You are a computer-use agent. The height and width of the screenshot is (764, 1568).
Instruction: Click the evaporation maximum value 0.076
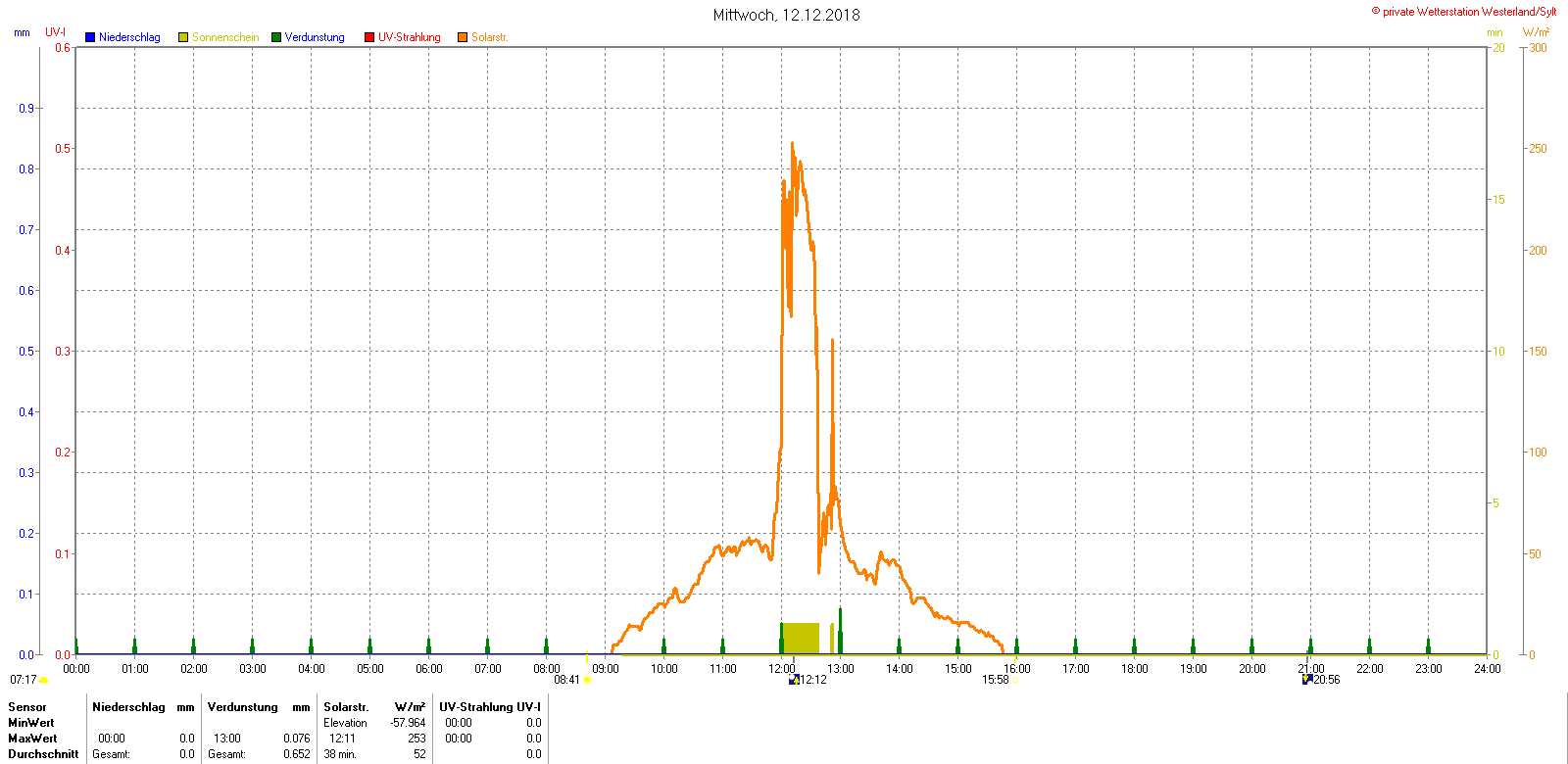(297, 739)
